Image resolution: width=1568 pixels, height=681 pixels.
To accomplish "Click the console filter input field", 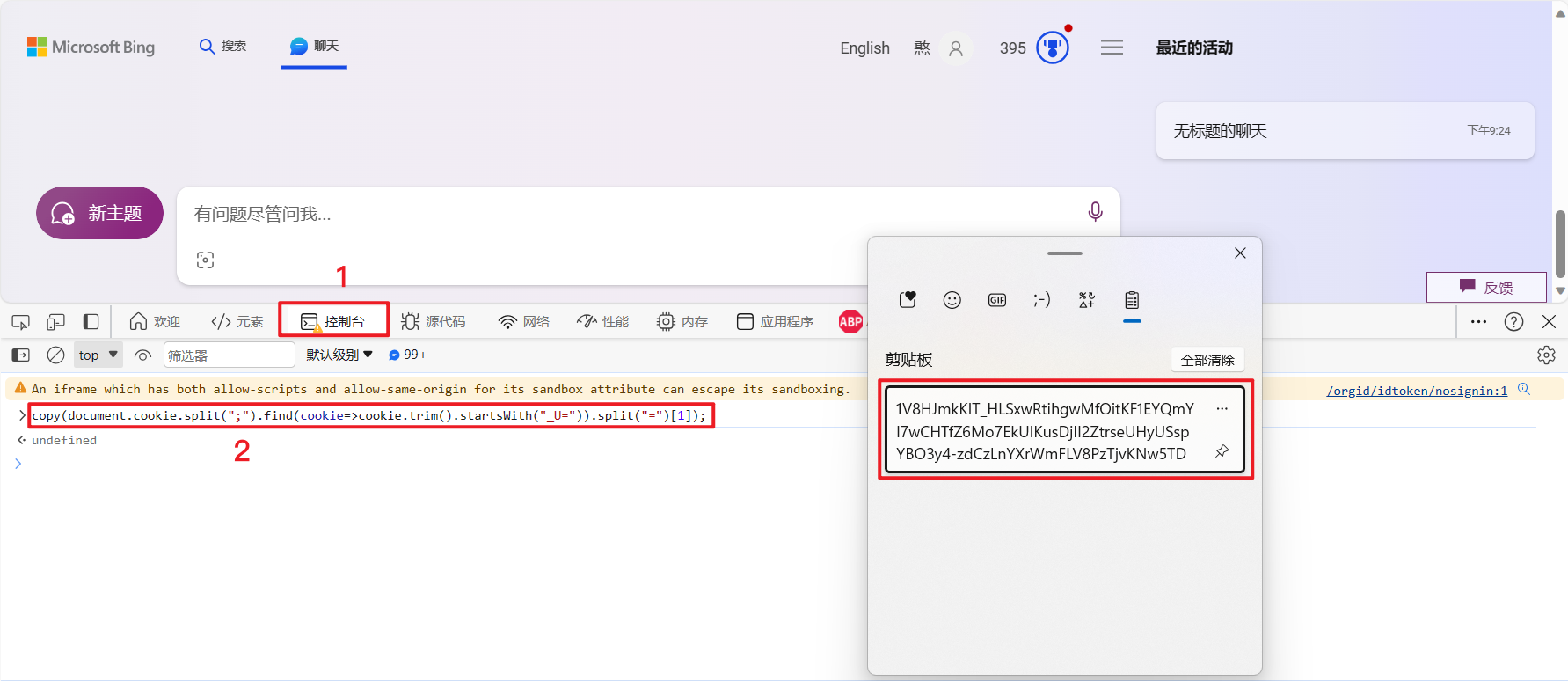I will pos(229,355).
